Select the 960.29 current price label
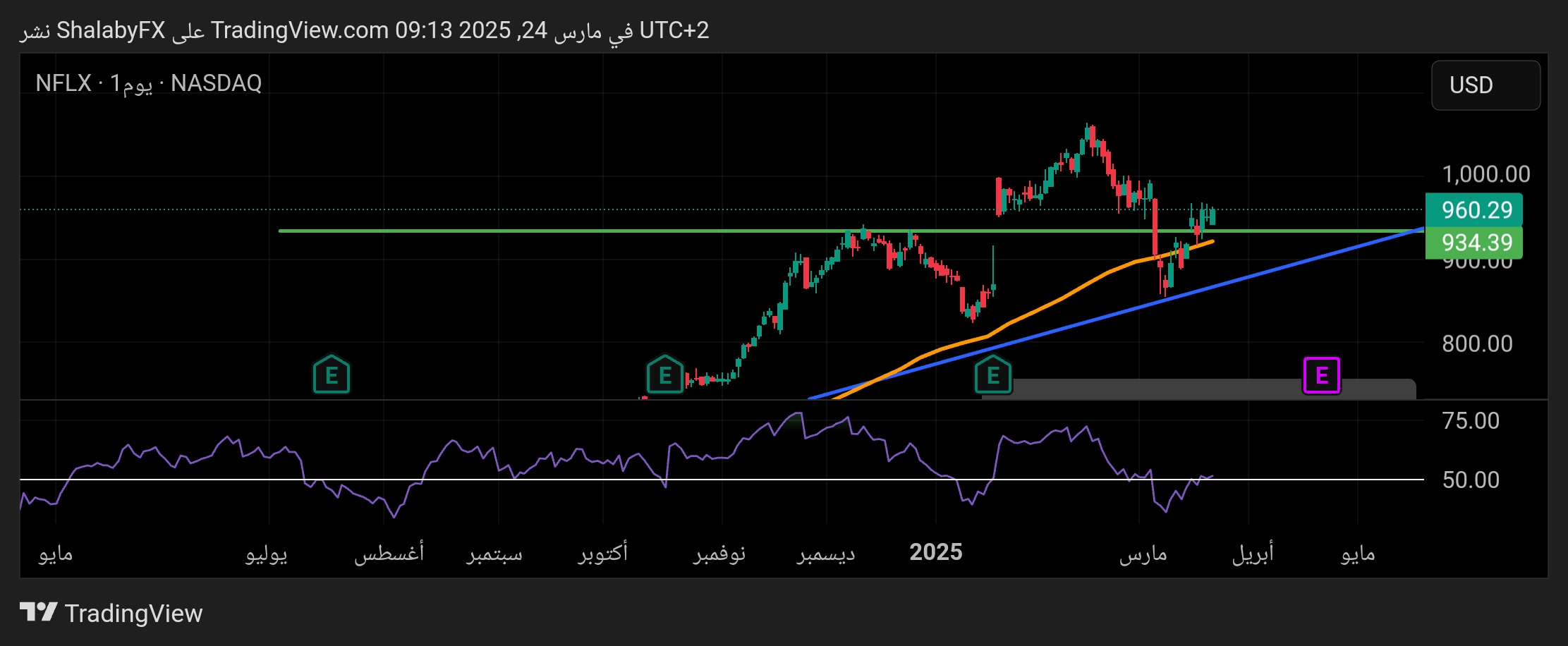The width and height of the screenshot is (1568, 646). [1473, 209]
